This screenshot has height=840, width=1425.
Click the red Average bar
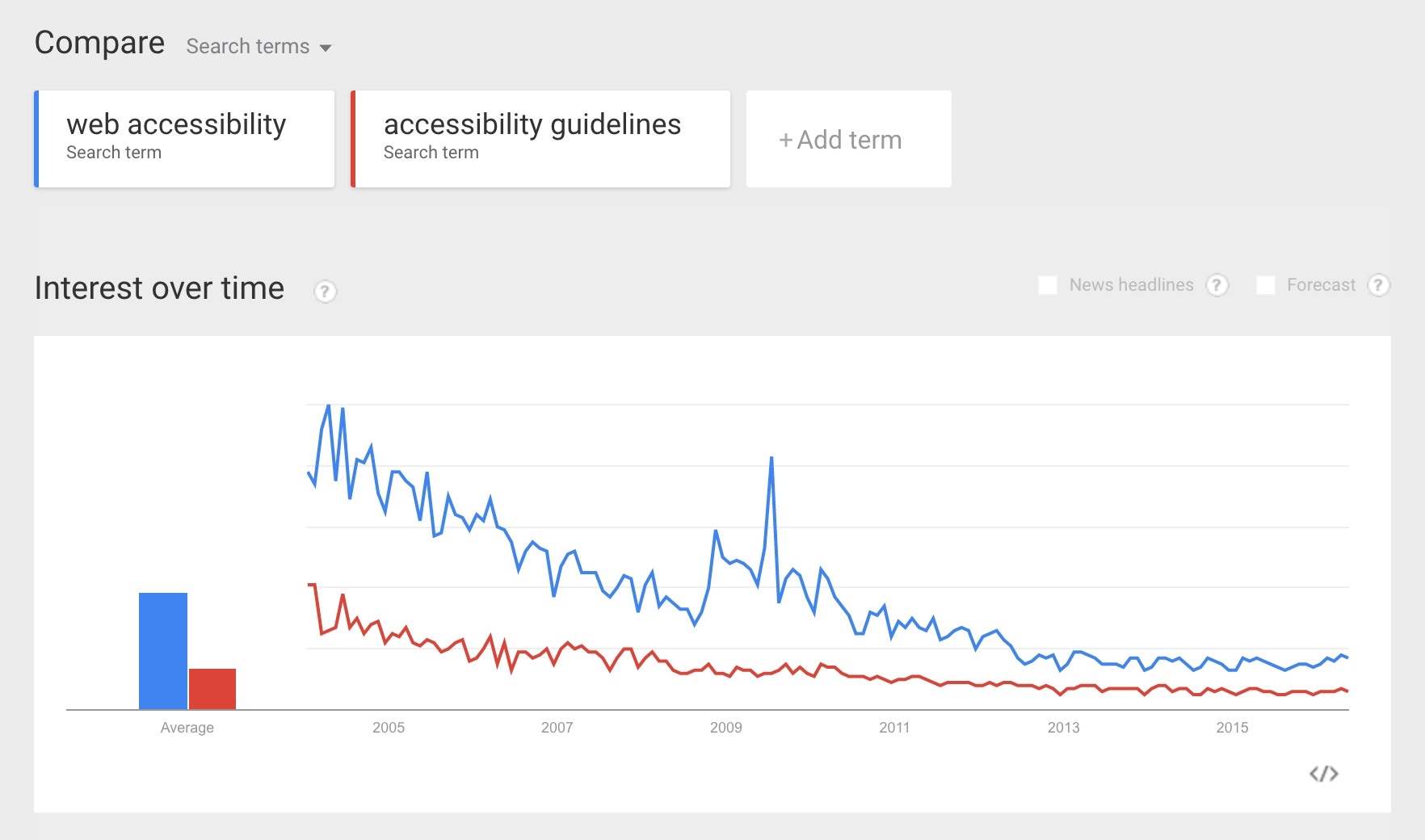pyautogui.click(x=212, y=689)
